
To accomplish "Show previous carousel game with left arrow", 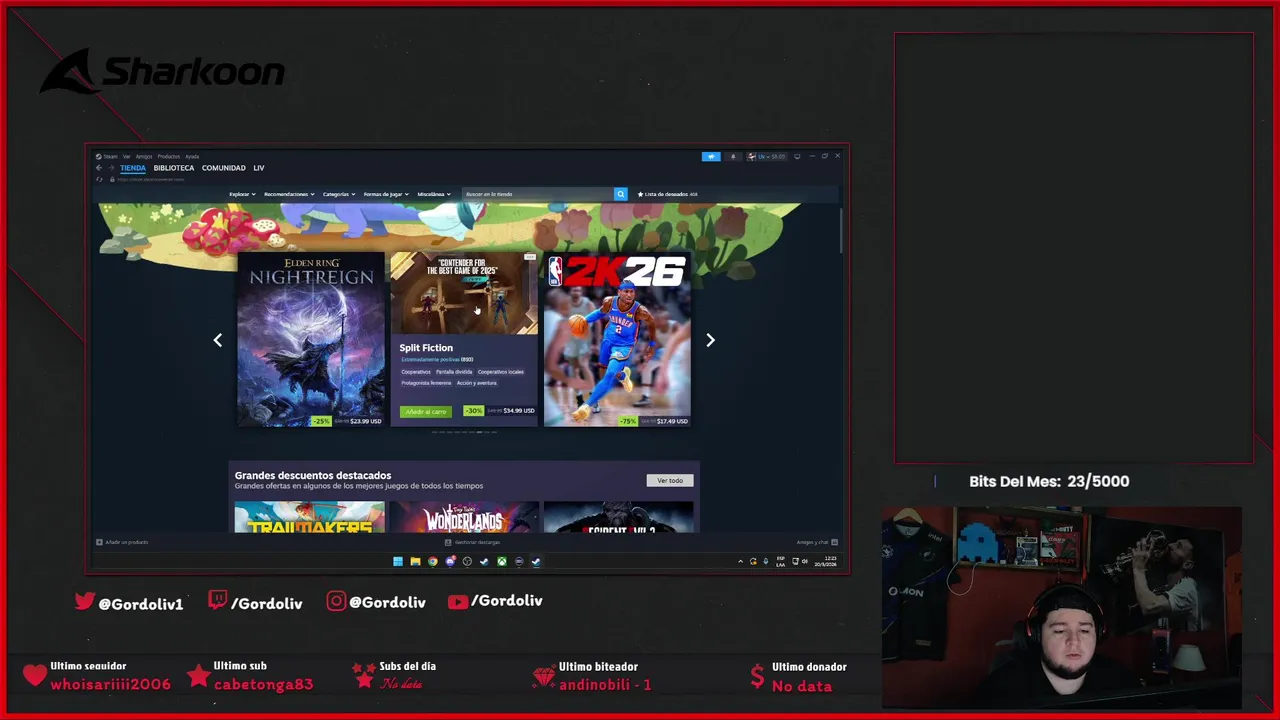I will 218,340.
